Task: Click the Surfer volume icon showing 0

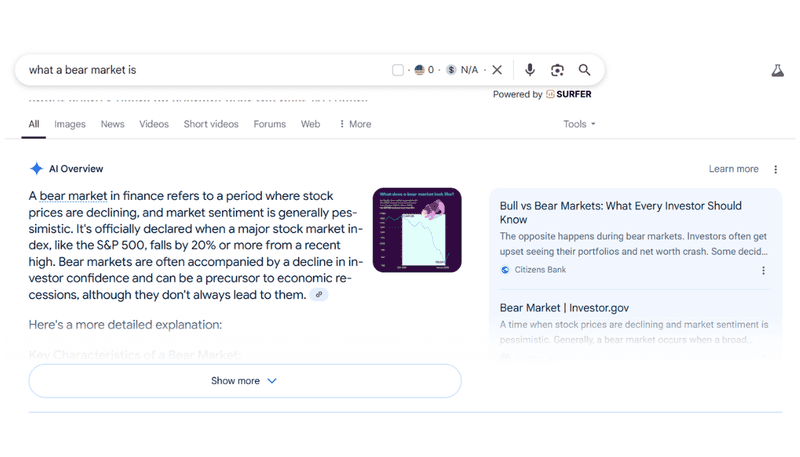Action: click(419, 70)
